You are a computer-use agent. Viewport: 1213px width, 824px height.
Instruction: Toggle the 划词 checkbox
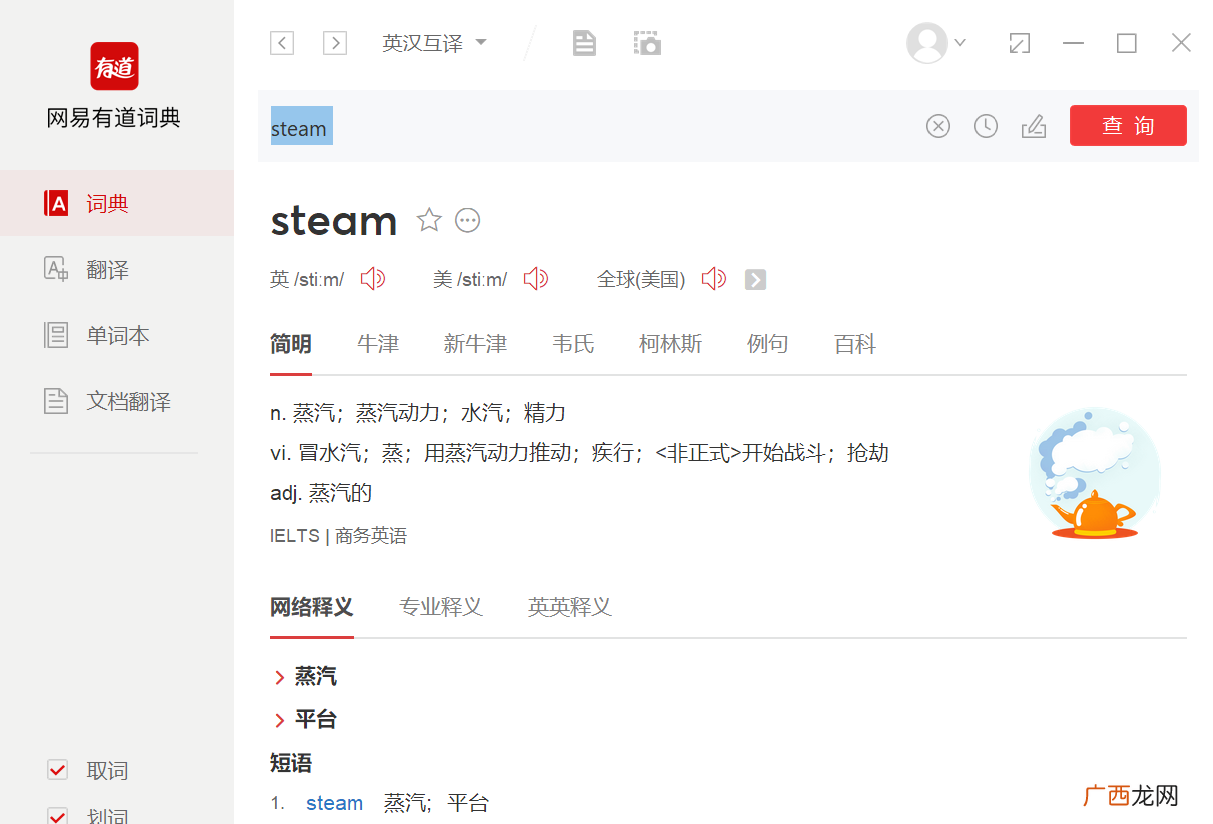click(58, 815)
